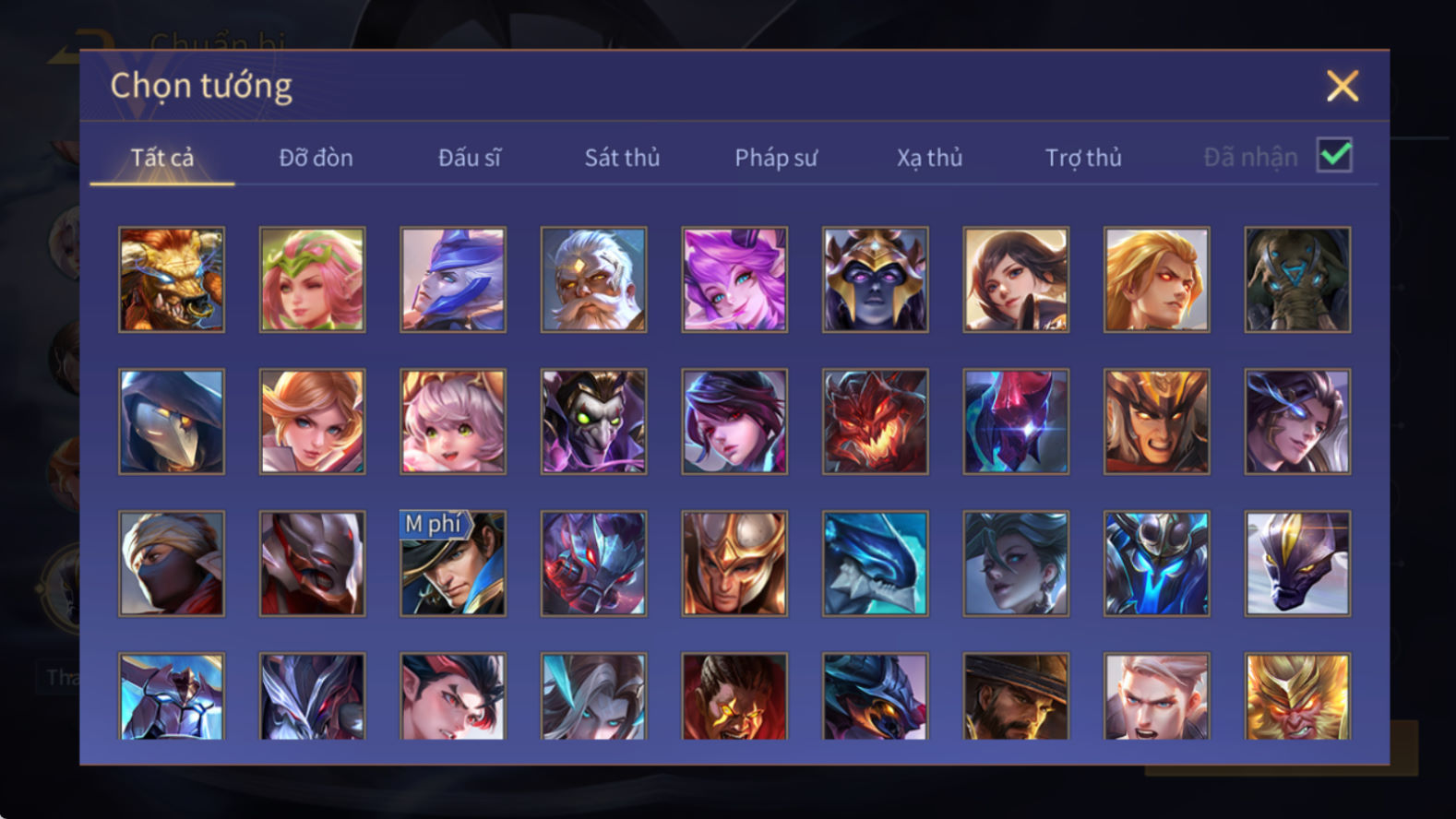
Task: Select the plague-doctor beak mask hero
Action: point(172,421)
